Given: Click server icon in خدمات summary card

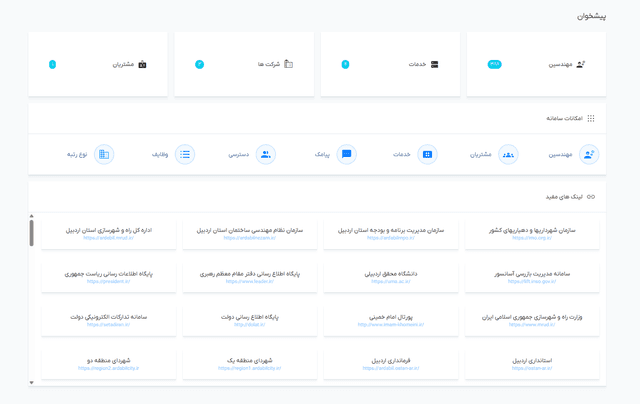Looking at the screenshot, I should click(435, 64).
